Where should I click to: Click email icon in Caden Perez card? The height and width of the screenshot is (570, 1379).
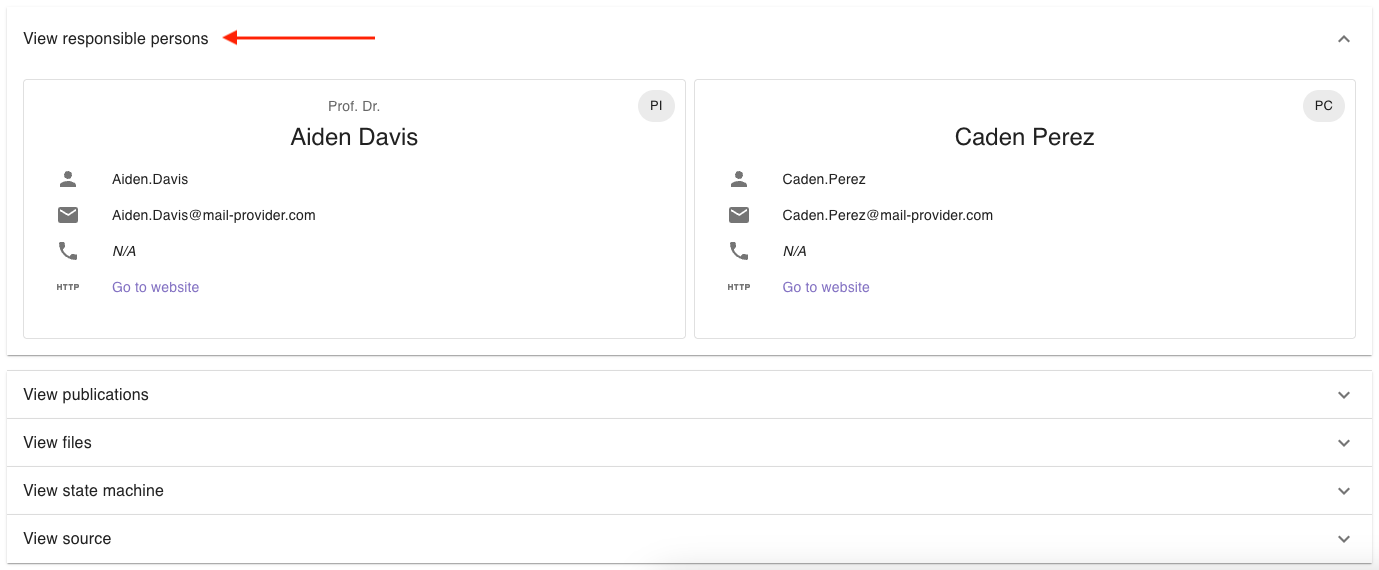tap(739, 215)
